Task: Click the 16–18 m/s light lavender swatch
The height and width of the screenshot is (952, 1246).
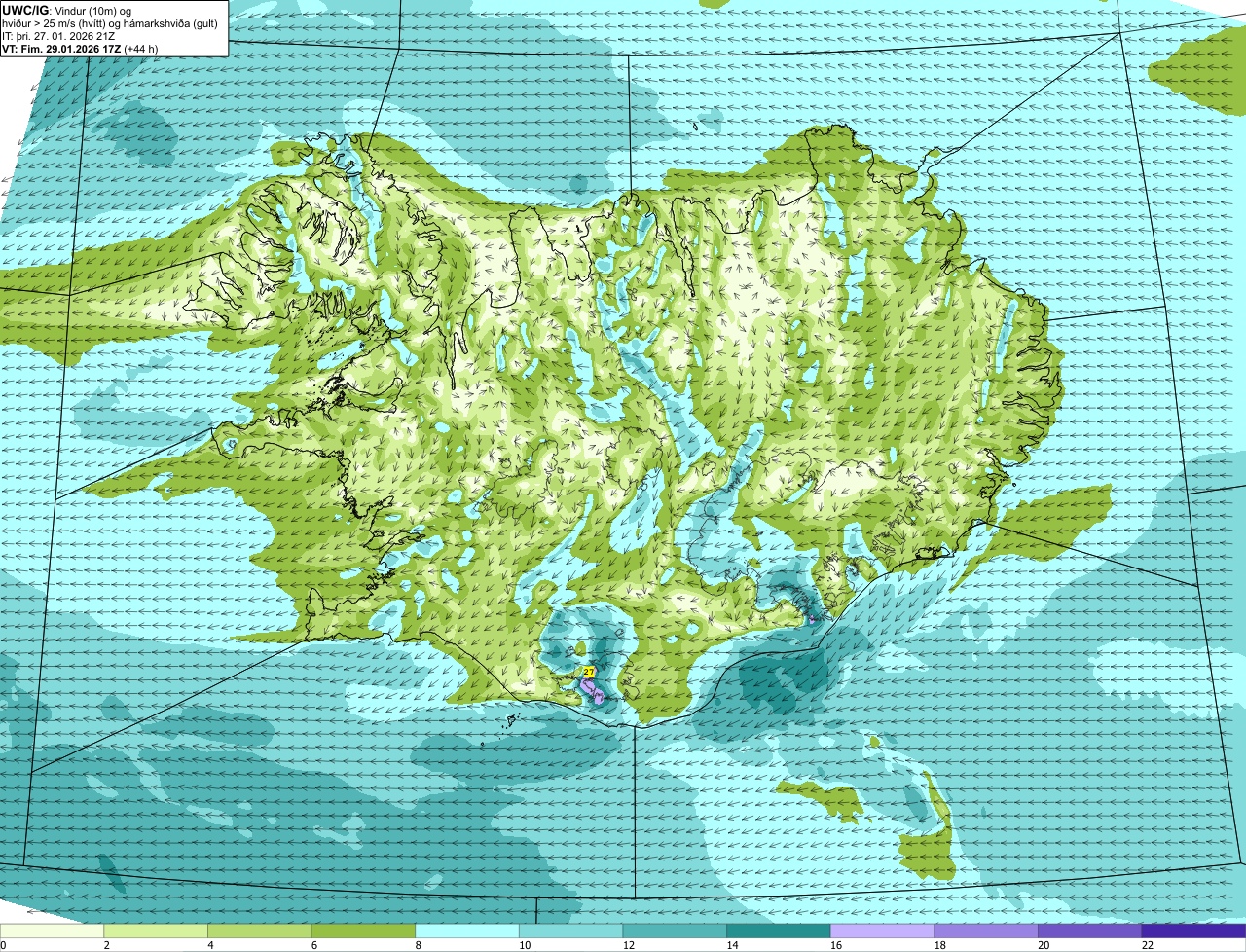Action: coord(882,931)
